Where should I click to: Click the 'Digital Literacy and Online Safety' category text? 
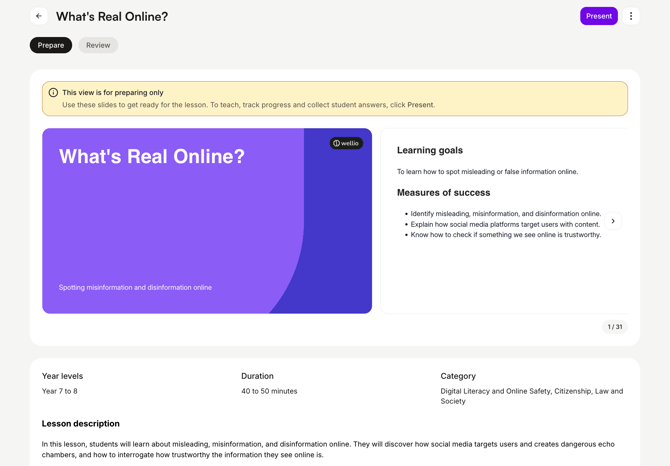[x=532, y=396]
